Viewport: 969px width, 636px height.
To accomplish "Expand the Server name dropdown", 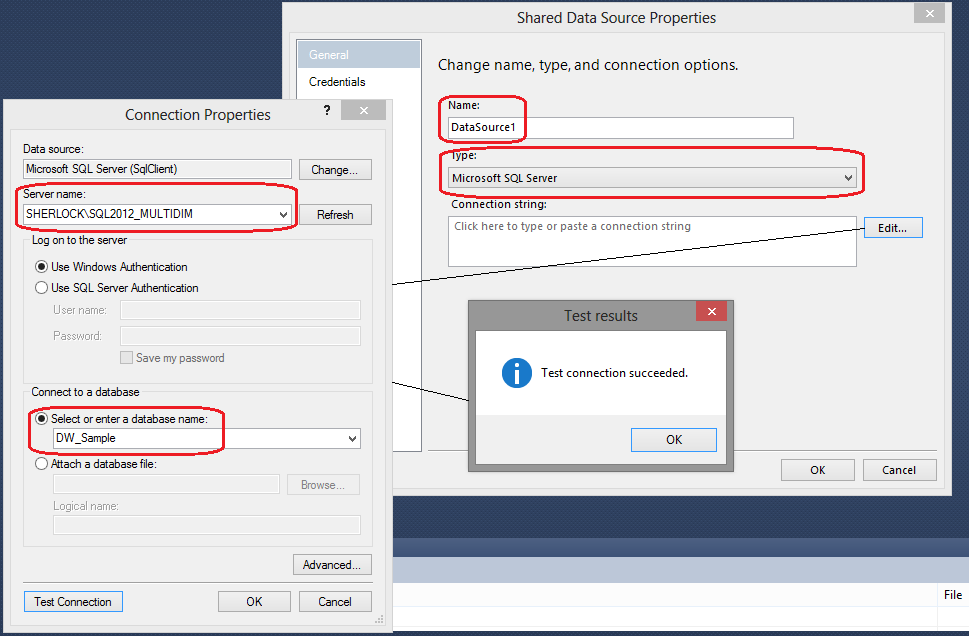I will [x=283, y=214].
